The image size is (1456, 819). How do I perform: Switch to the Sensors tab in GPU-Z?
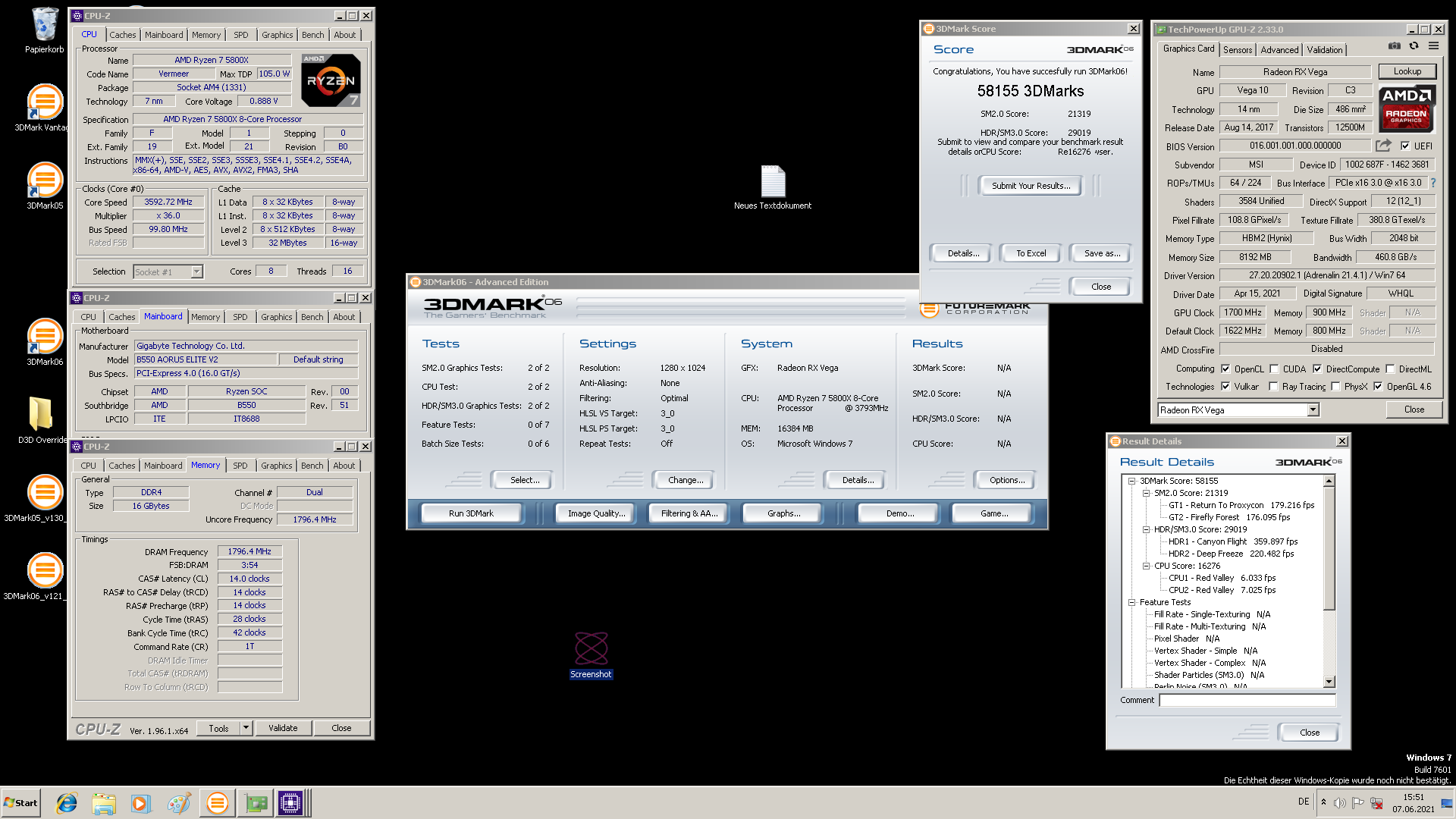pyautogui.click(x=1238, y=50)
